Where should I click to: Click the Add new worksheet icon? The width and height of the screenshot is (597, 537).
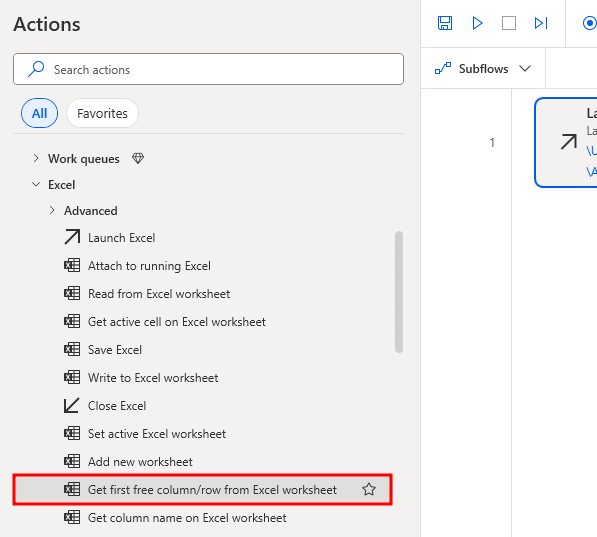point(72,461)
